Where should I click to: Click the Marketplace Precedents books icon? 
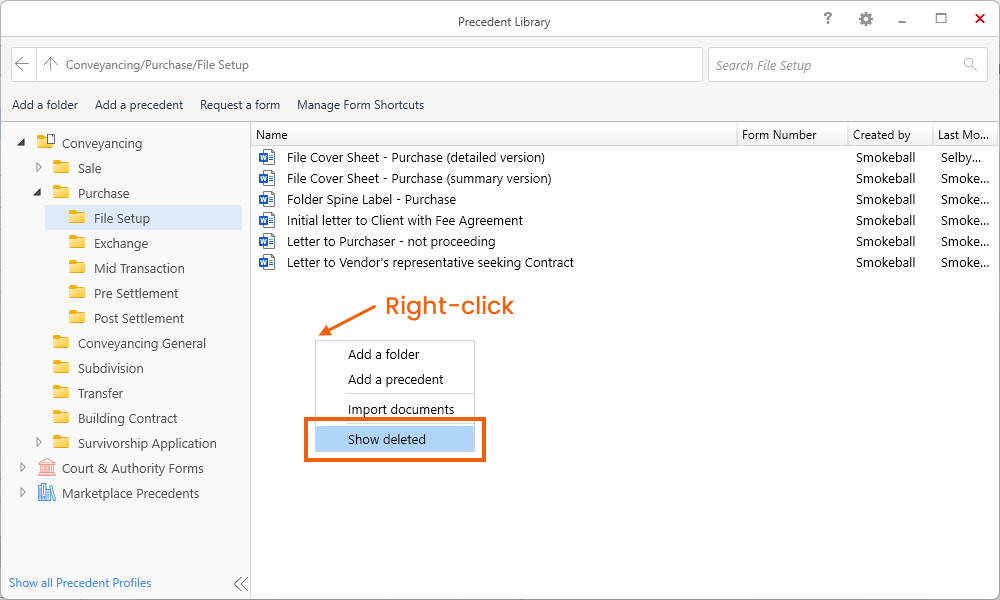(x=46, y=493)
